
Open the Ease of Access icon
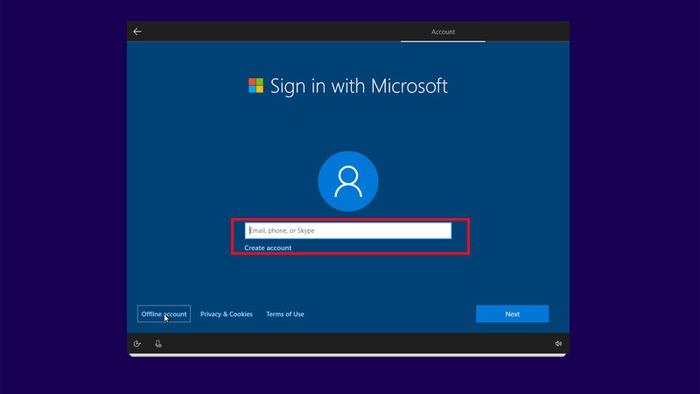pos(137,344)
